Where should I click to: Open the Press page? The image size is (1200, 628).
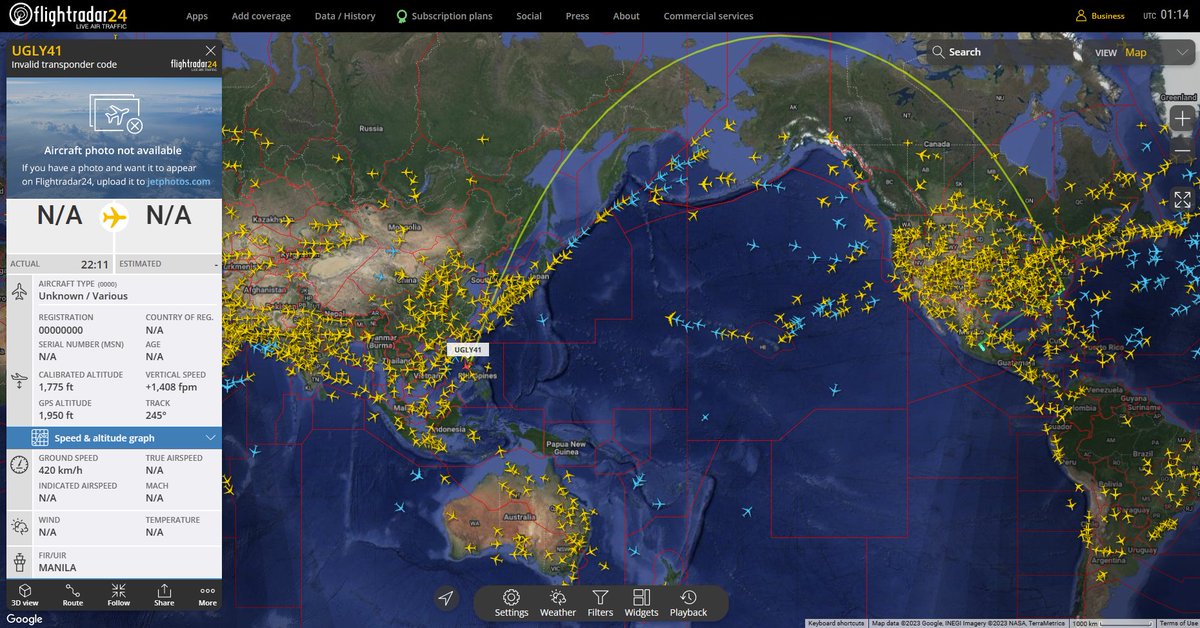[x=577, y=16]
